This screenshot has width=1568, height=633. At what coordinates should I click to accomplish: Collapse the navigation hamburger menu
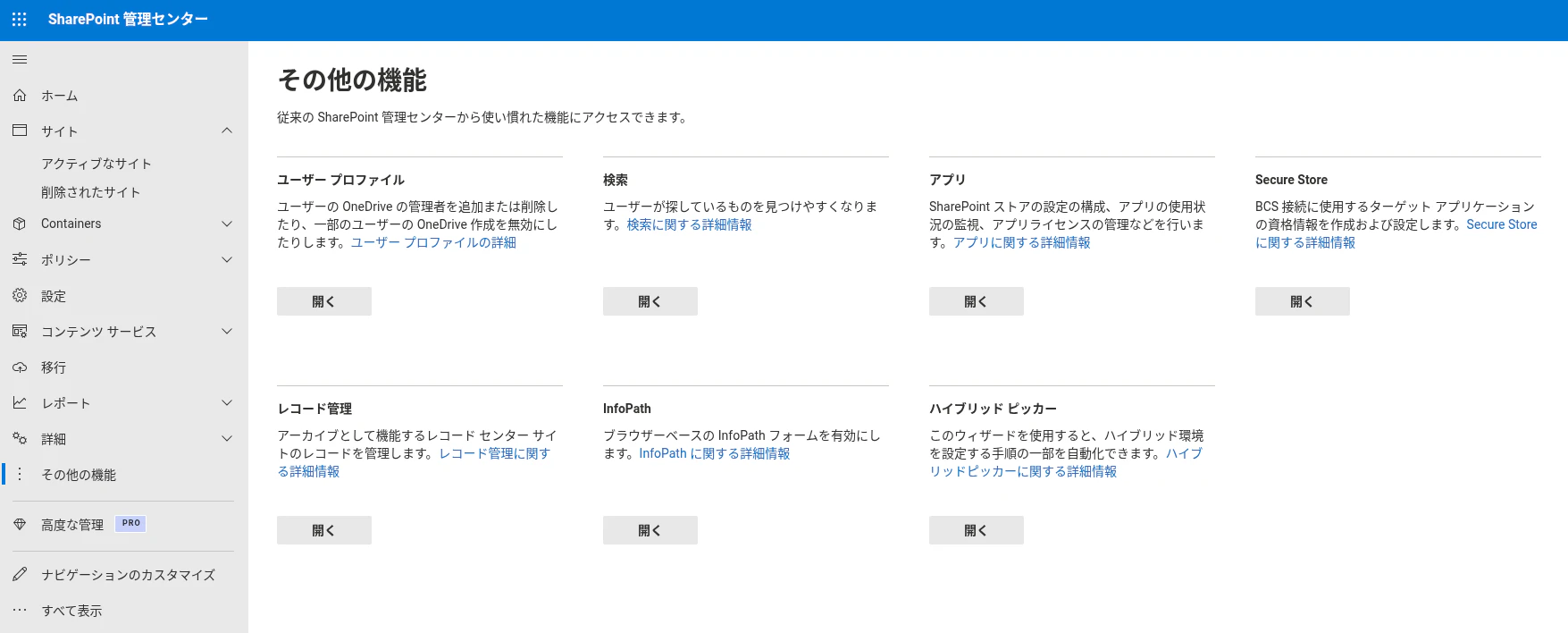(20, 60)
